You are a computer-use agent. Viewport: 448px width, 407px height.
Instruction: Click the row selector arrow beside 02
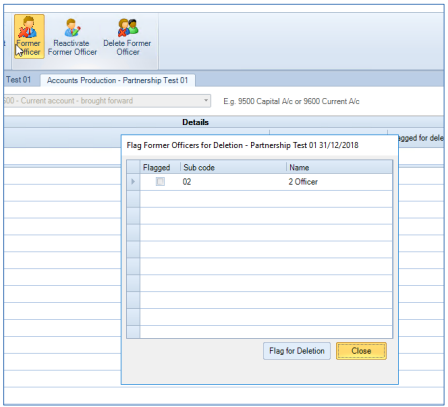133,182
